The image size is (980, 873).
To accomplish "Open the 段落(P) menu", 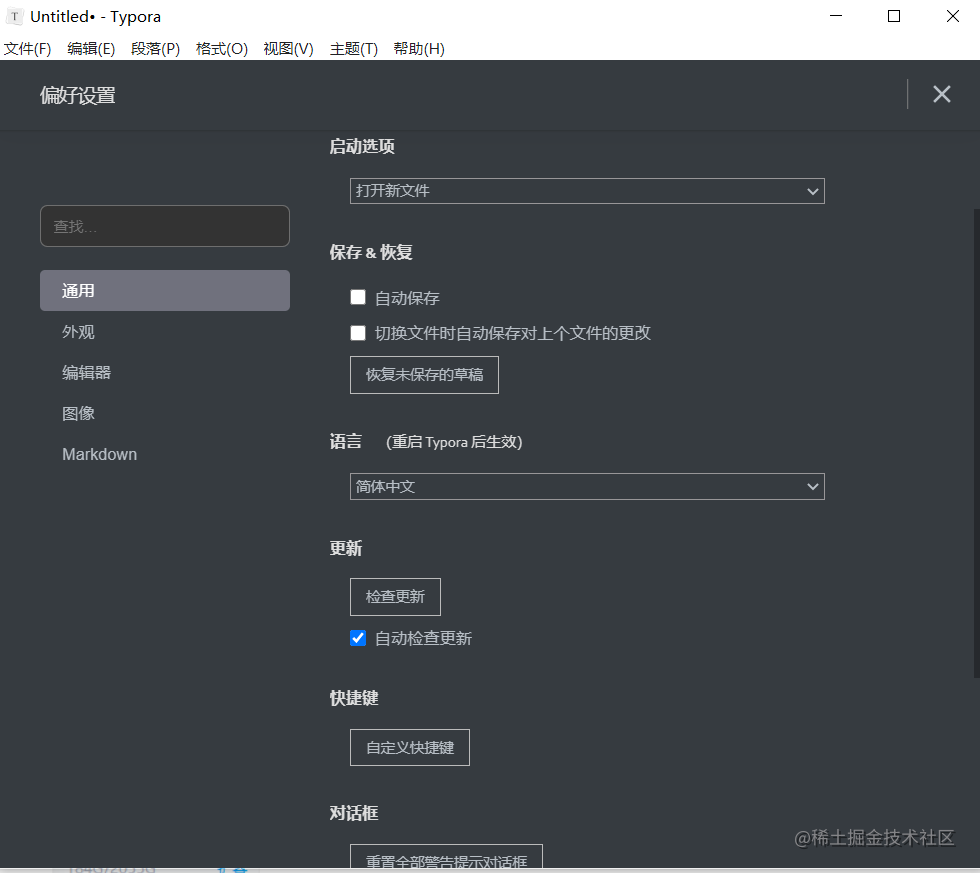I will 156,49.
